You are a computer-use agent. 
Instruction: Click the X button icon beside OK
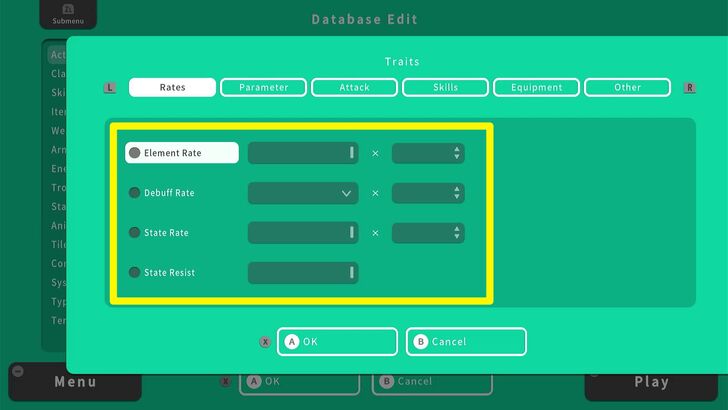tap(265, 342)
